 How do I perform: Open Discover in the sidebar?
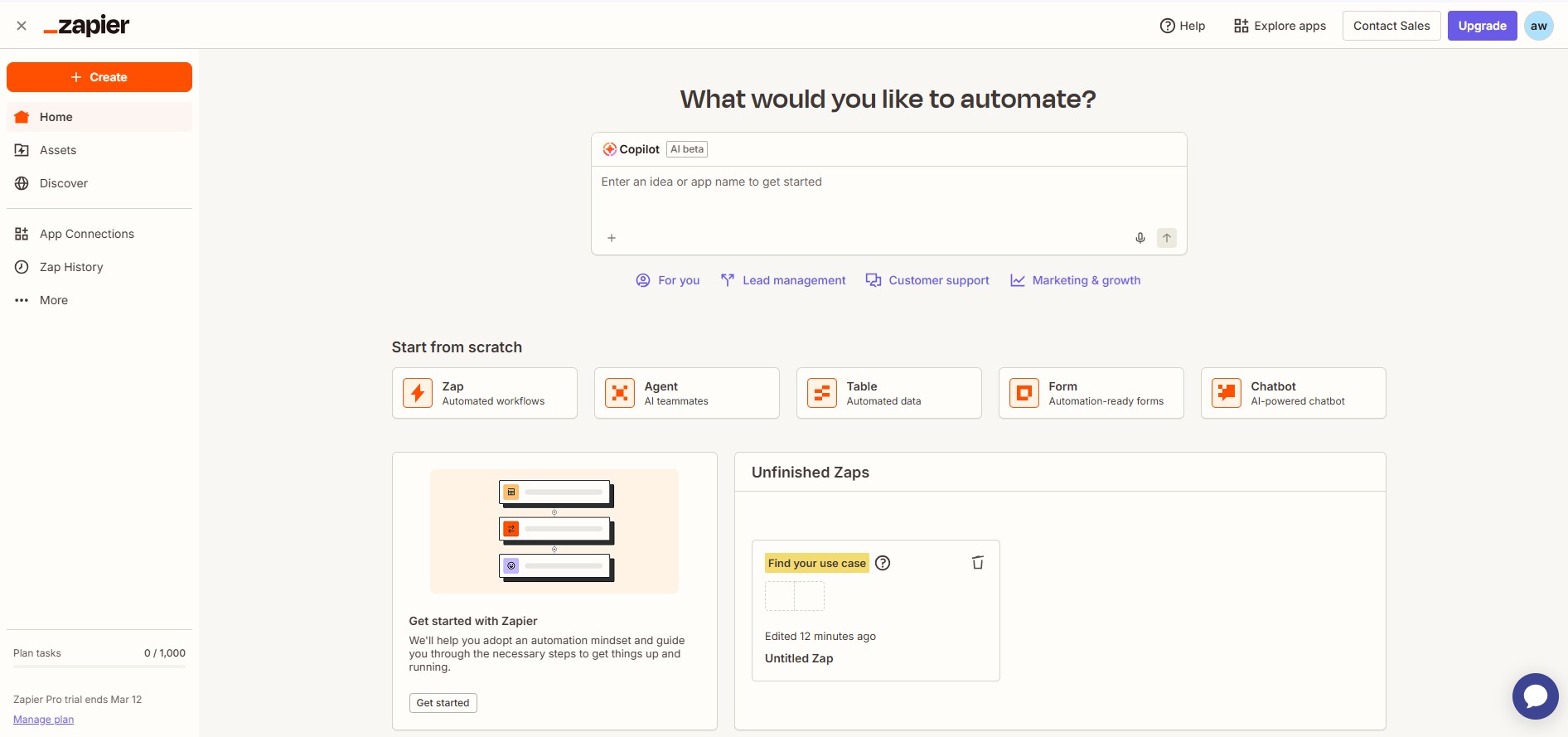click(x=99, y=183)
